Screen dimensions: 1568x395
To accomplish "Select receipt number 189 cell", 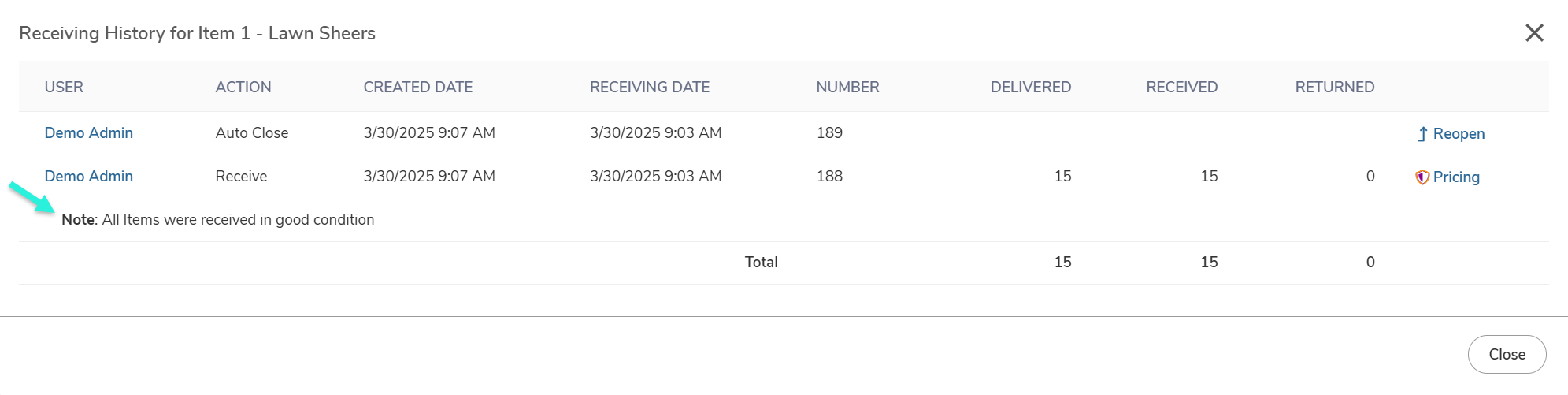I will point(829,132).
